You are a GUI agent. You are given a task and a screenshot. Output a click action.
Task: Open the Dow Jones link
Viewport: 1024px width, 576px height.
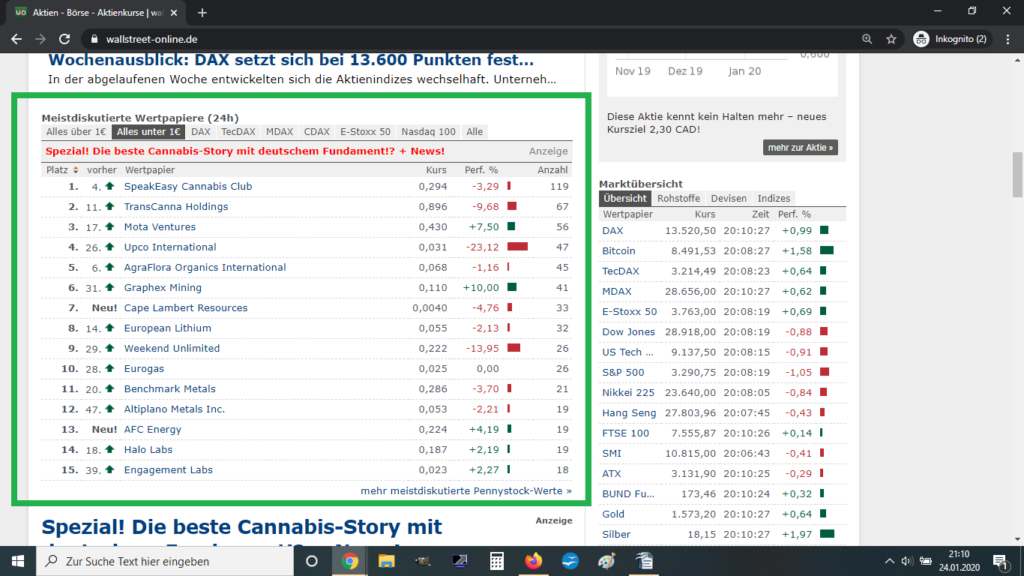(628, 332)
